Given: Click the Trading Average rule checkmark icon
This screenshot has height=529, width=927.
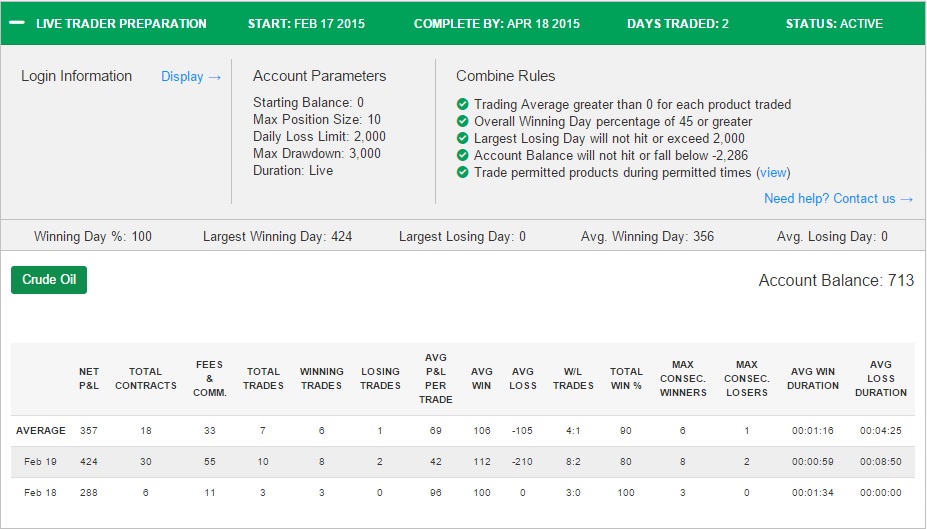Looking at the screenshot, I should (463, 104).
